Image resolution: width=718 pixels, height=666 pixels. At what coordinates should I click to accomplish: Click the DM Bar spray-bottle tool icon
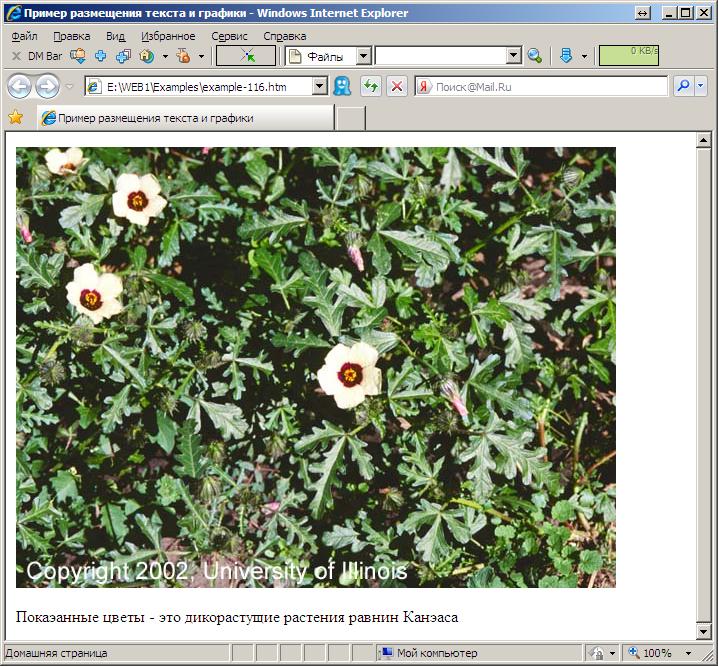point(184,56)
